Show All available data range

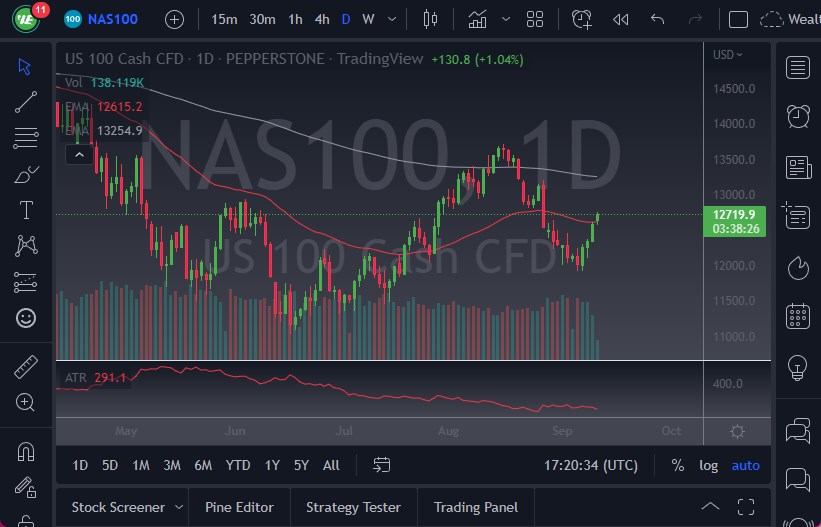tap(331, 465)
